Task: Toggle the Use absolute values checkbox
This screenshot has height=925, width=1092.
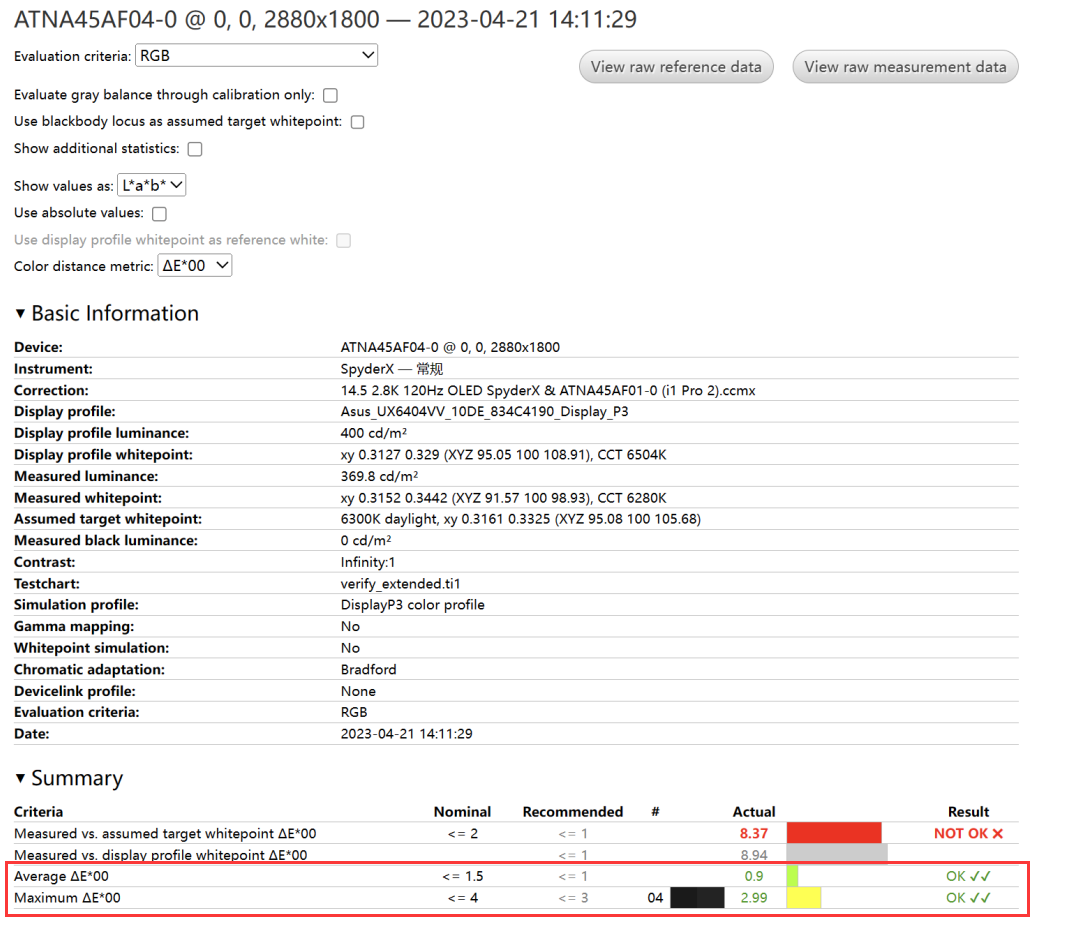Action: click(x=159, y=213)
